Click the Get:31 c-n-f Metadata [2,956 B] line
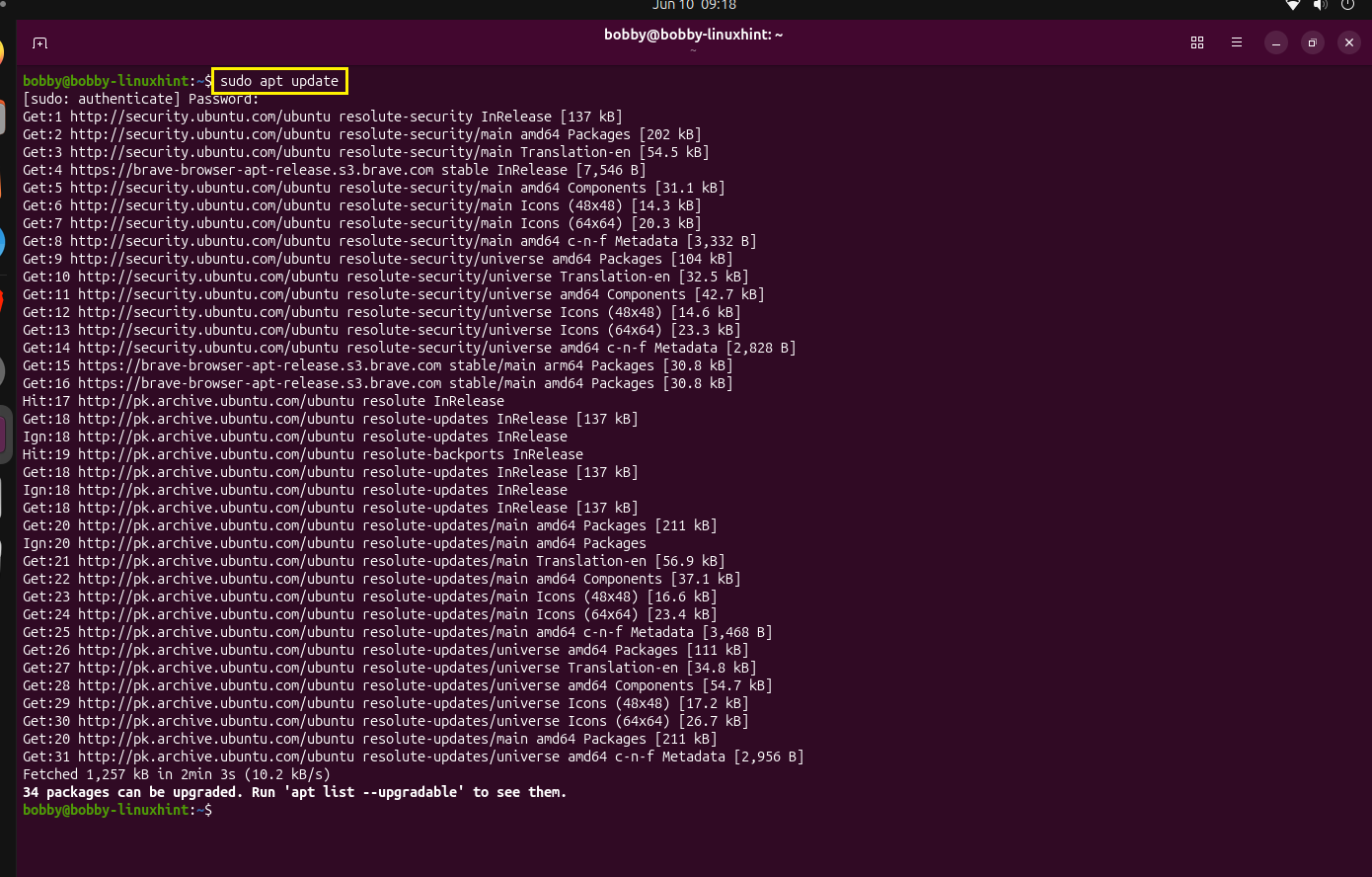Screen dimensions: 1372x877 [414, 757]
